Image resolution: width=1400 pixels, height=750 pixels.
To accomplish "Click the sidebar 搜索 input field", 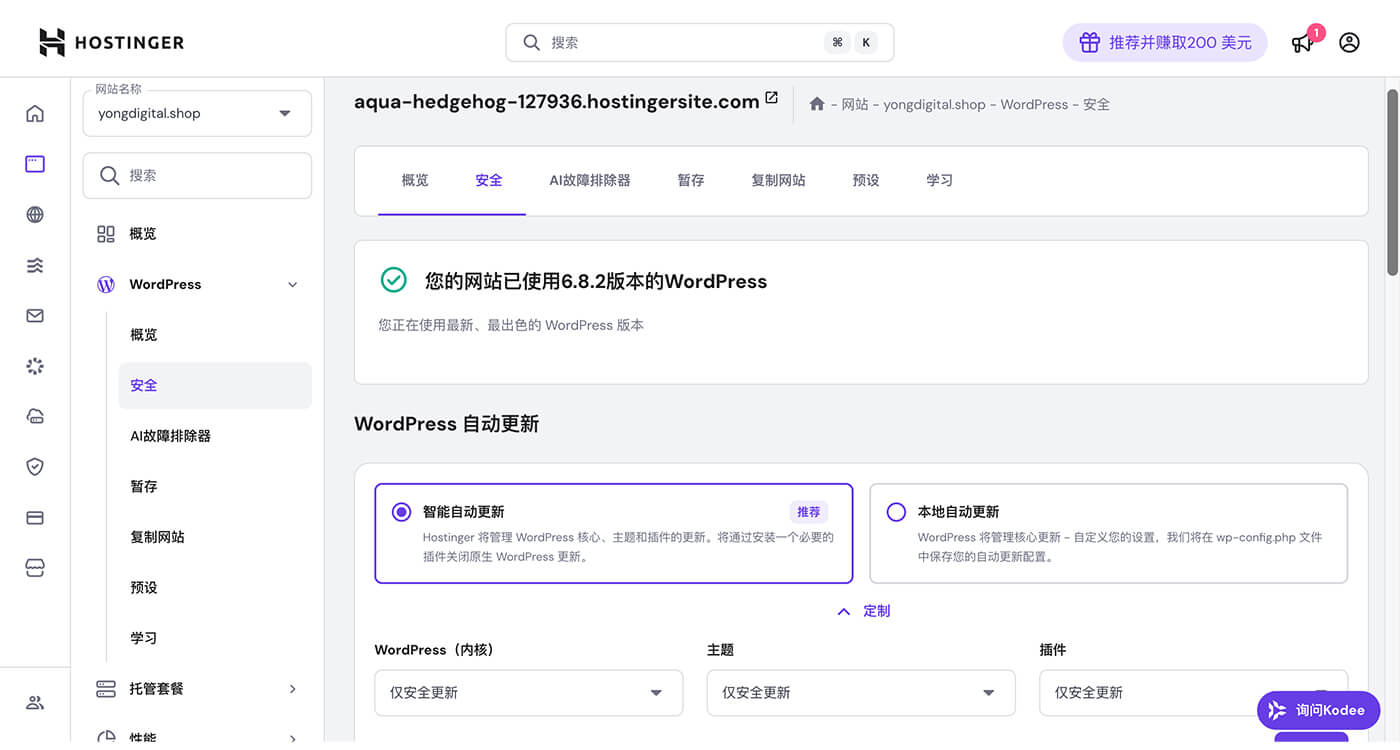I will click(x=197, y=175).
